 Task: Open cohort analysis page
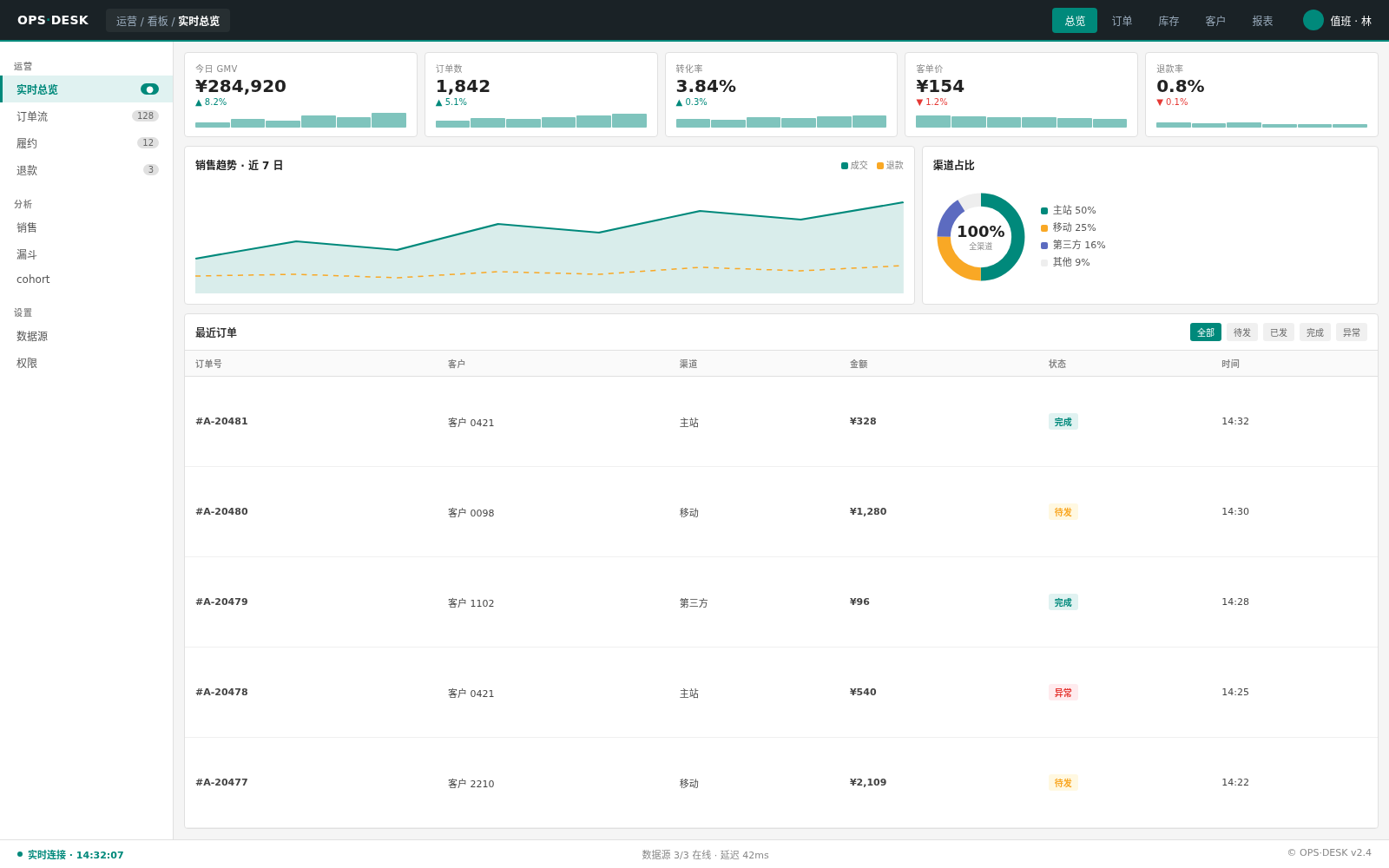click(87, 279)
